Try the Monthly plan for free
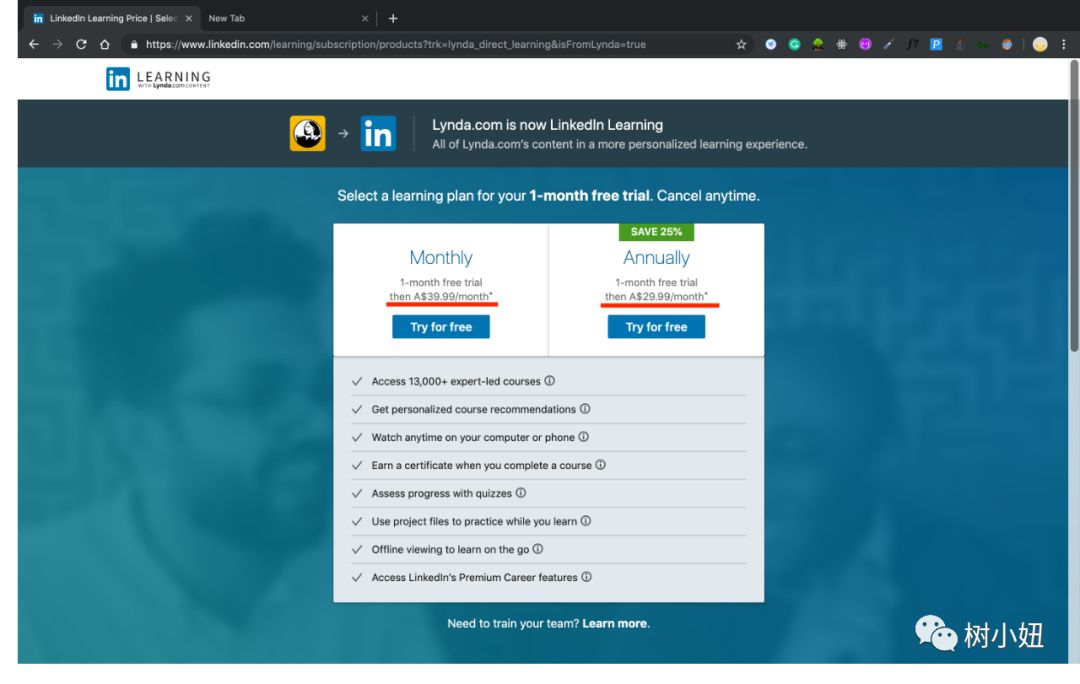1080x684 pixels. (x=441, y=327)
